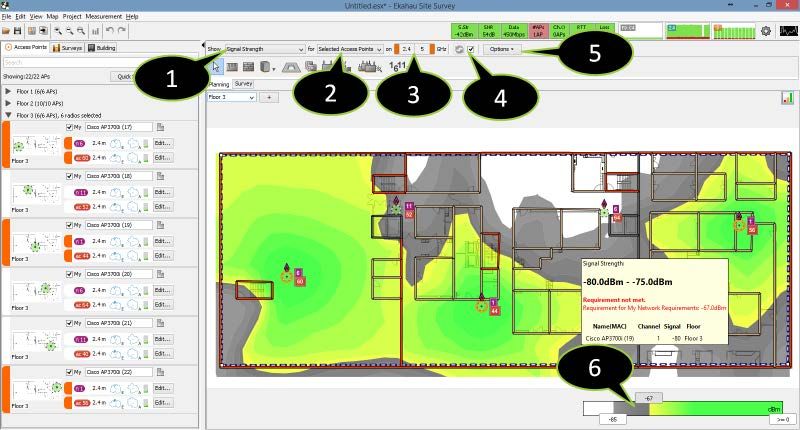Open the spectrum waveform icon
Screen dimensions: 800x430
click(788, 31)
